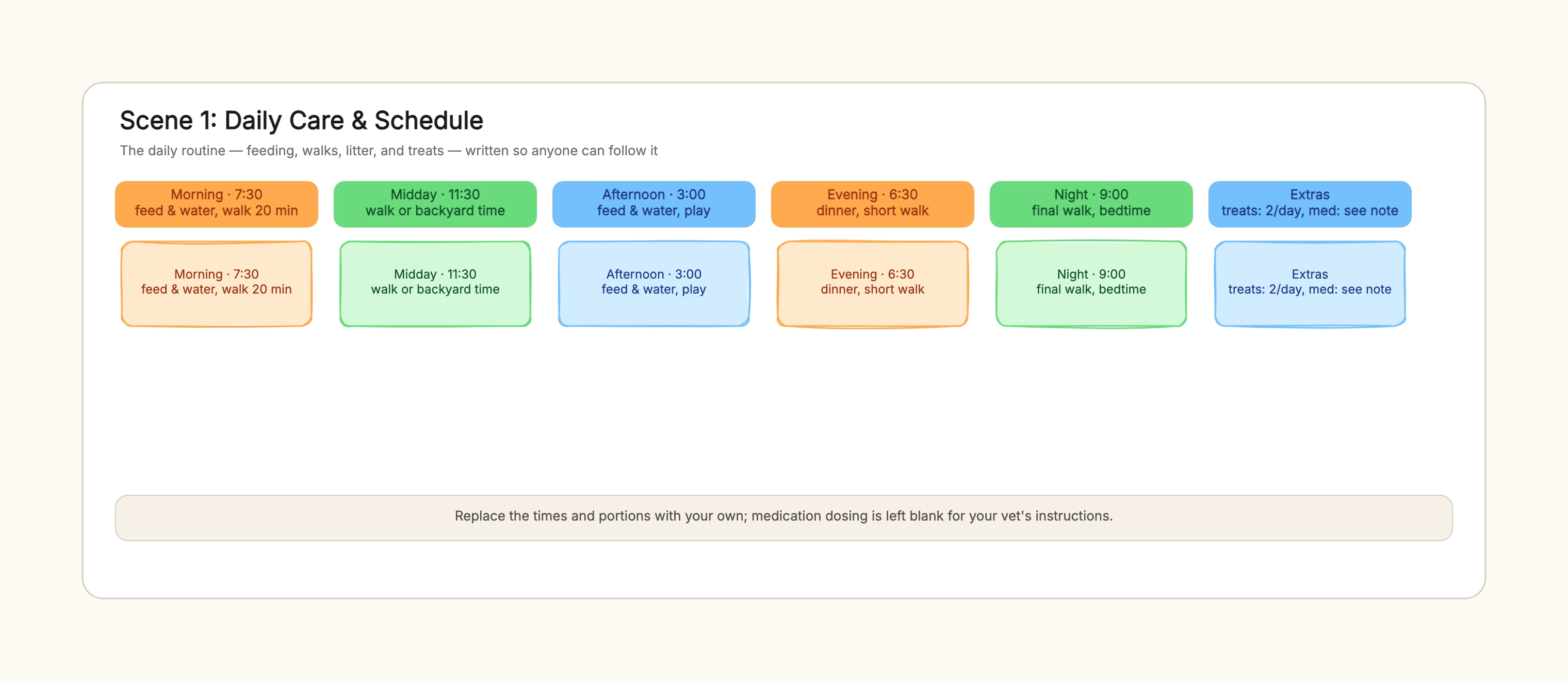Viewport: 1568px width, 681px height.
Task: Open the light orange Morning sketch card
Action: tap(216, 284)
